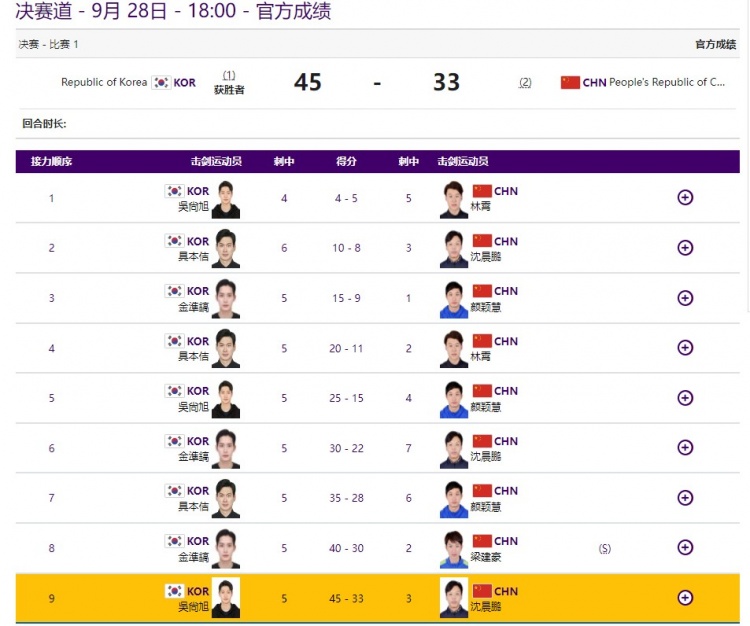Open Korean fencer photo in leg 5
The width and height of the screenshot is (750, 626).
coord(226,399)
